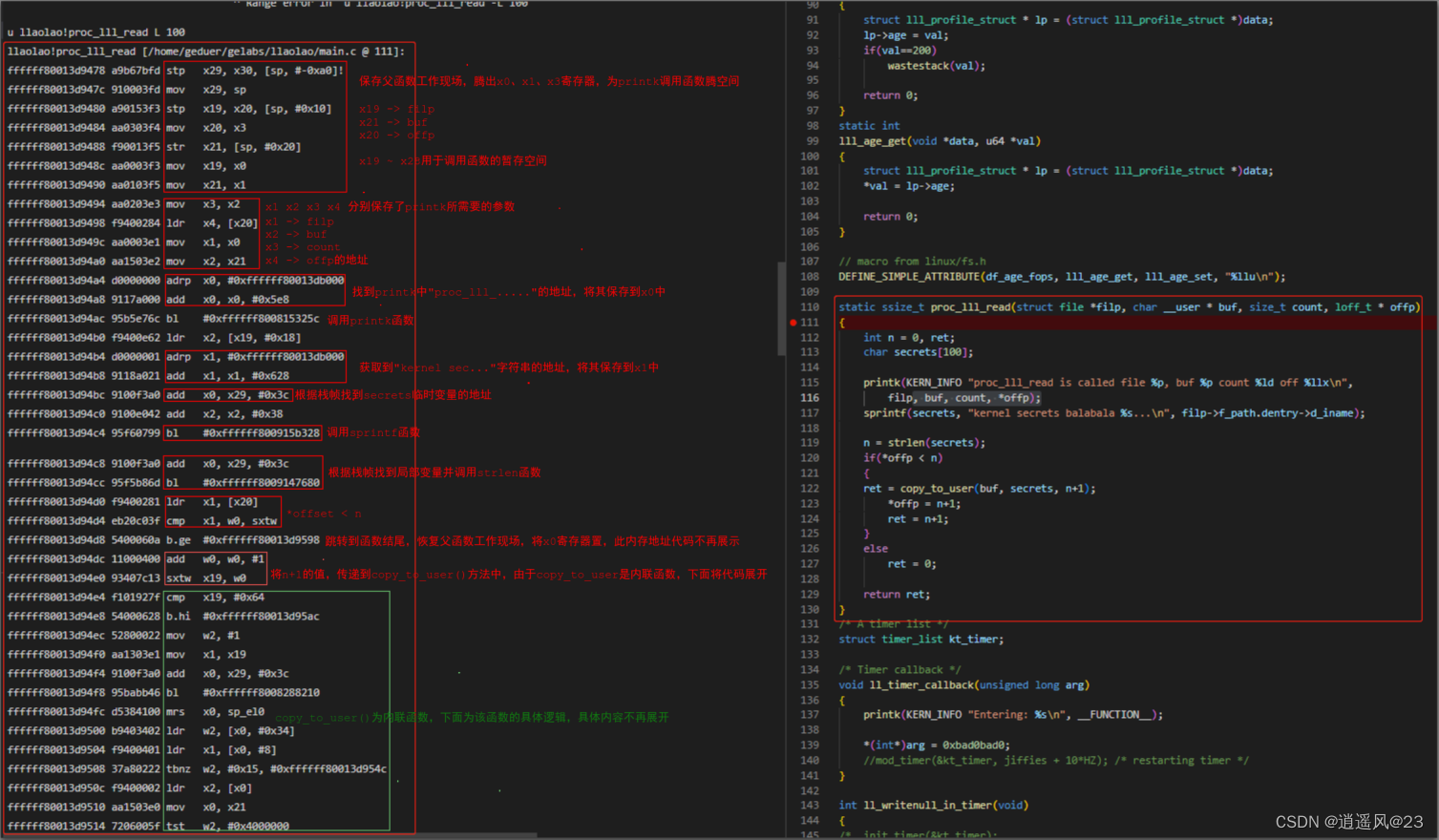Click the 'if(val==200)' code line
1439x840 pixels.
pos(899,51)
